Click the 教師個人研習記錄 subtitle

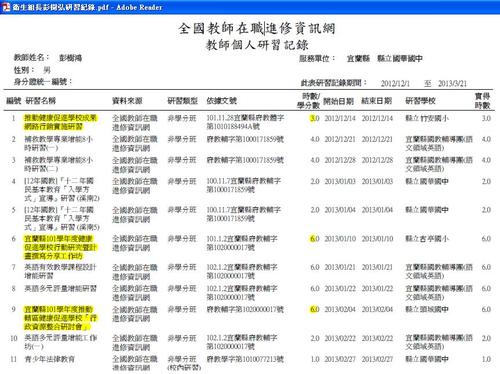257,45
